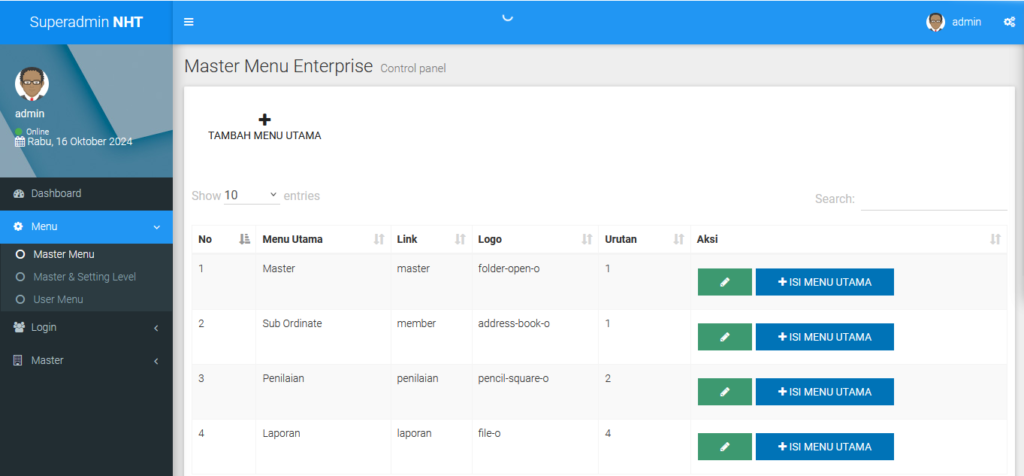
Task: Toggle the sidebar hamburger menu icon
Action: [189, 22]
